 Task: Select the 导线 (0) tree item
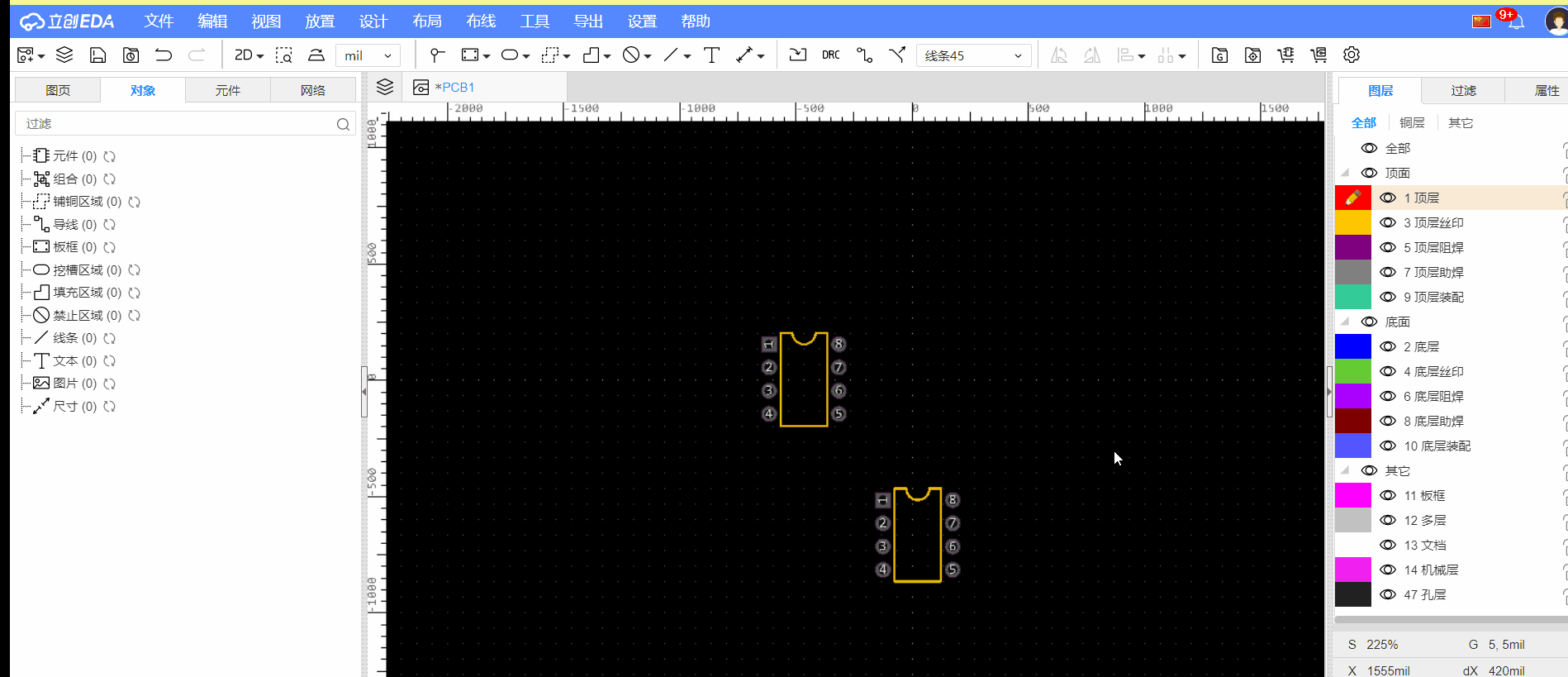tap(75, 224)
